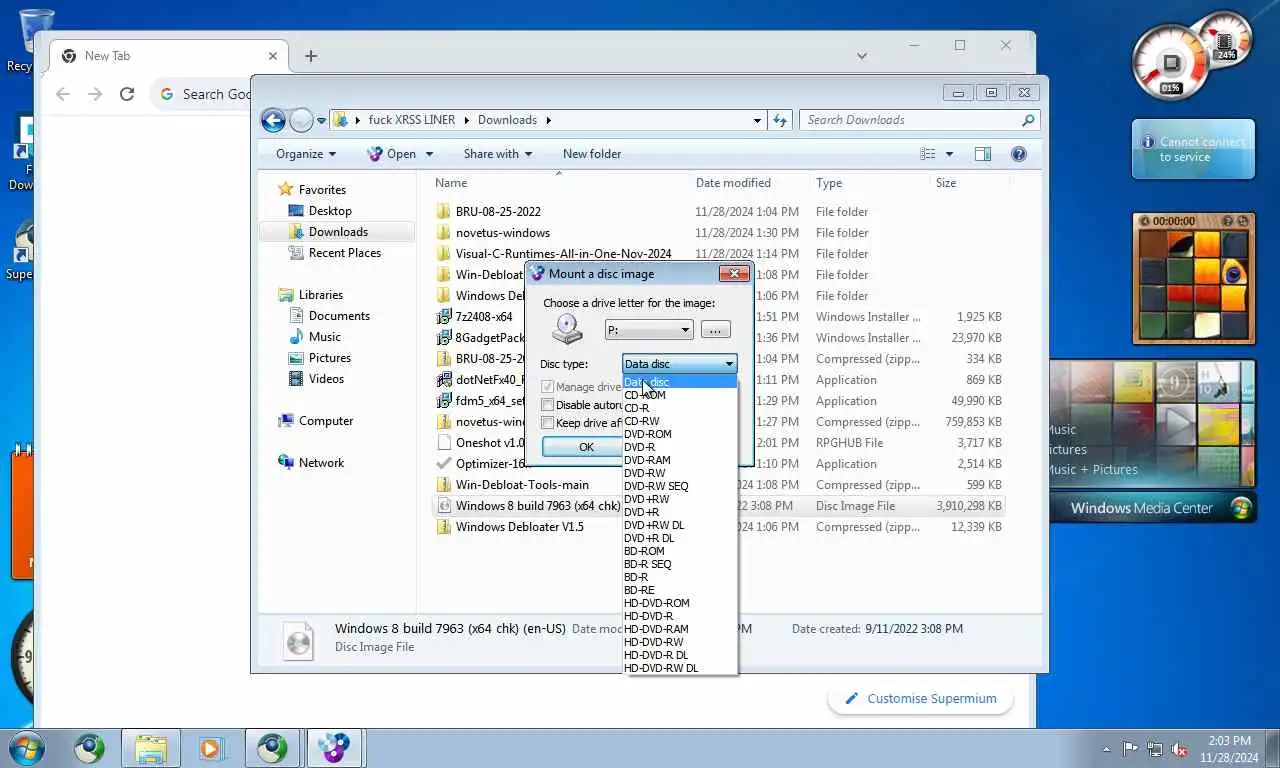Open the drive letter P: dropdown

[649, 330]
